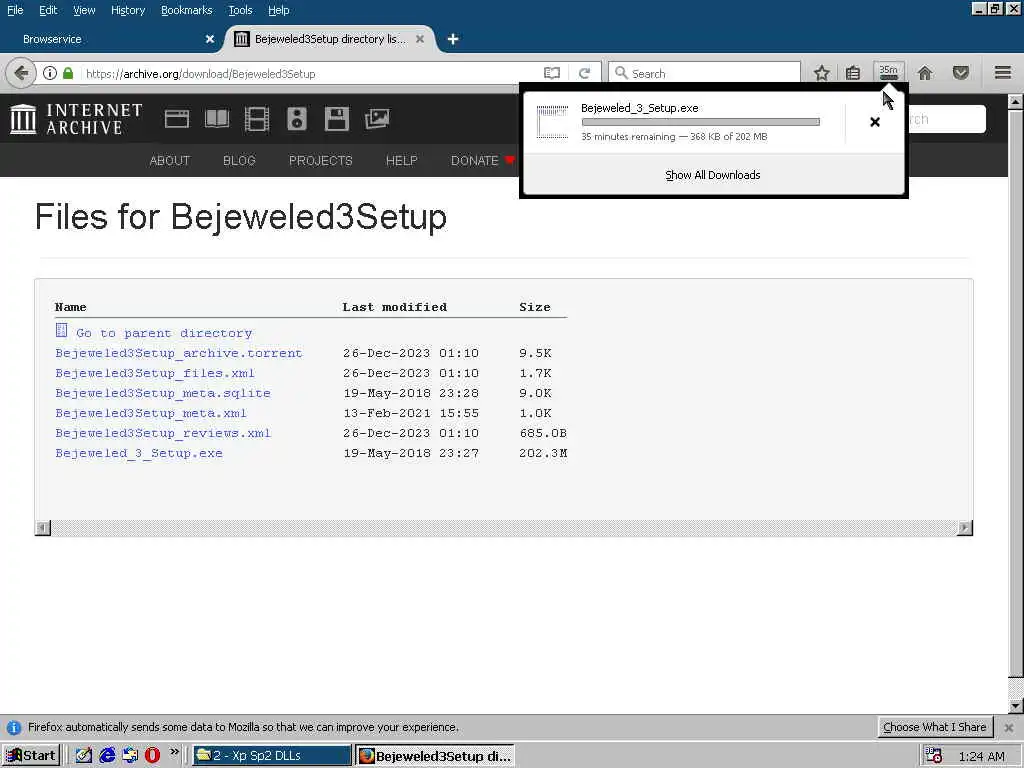The height and width of the screenshot is (768, 1024).
Task: Open Bejeweled3Setup_files.xml link
Action: coord(155,373)
